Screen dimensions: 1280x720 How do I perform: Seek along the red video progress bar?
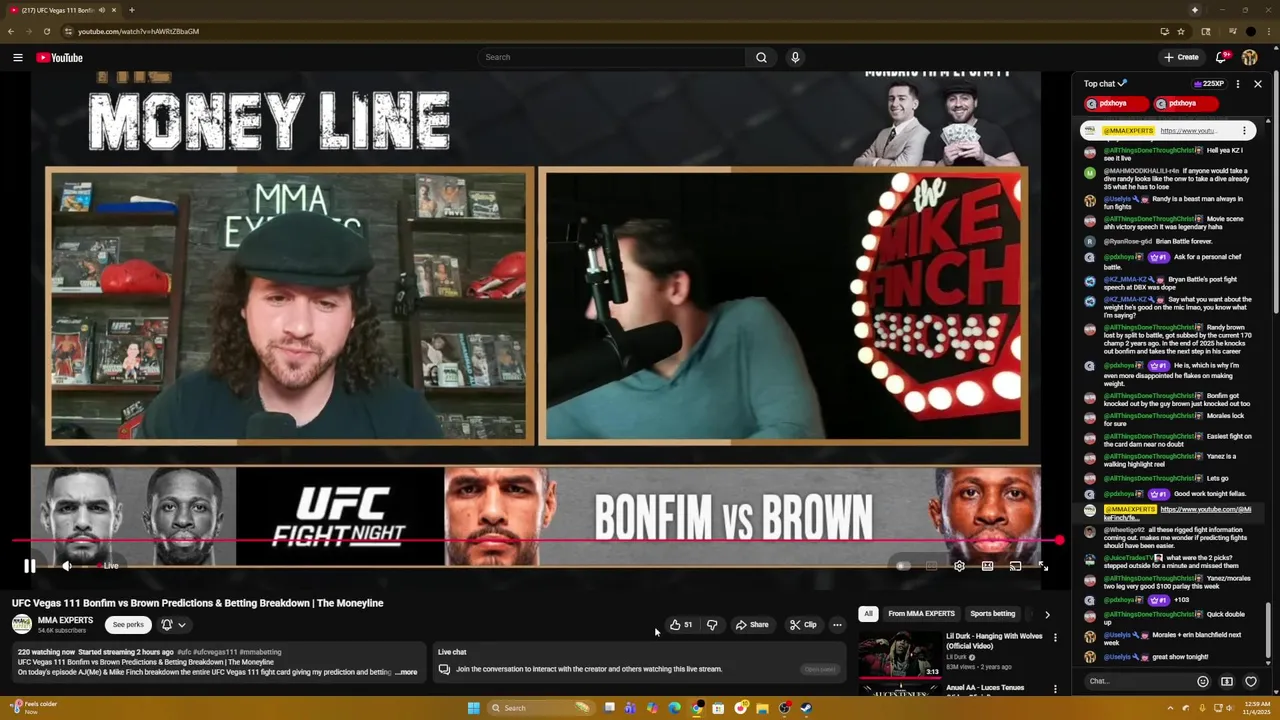pyautogui.click(x=535, y=541)
